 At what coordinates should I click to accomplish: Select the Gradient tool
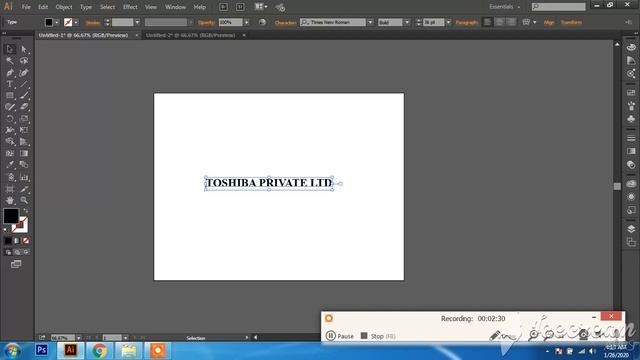(24, 153)
